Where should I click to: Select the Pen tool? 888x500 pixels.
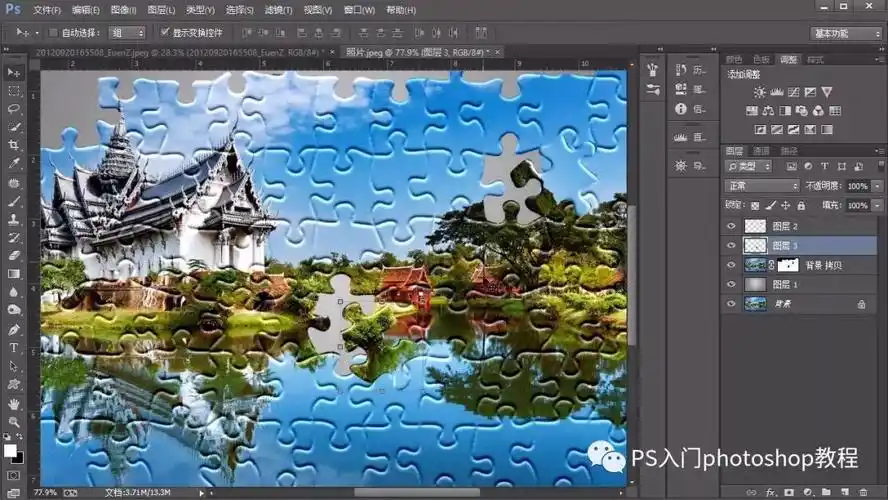14,329
